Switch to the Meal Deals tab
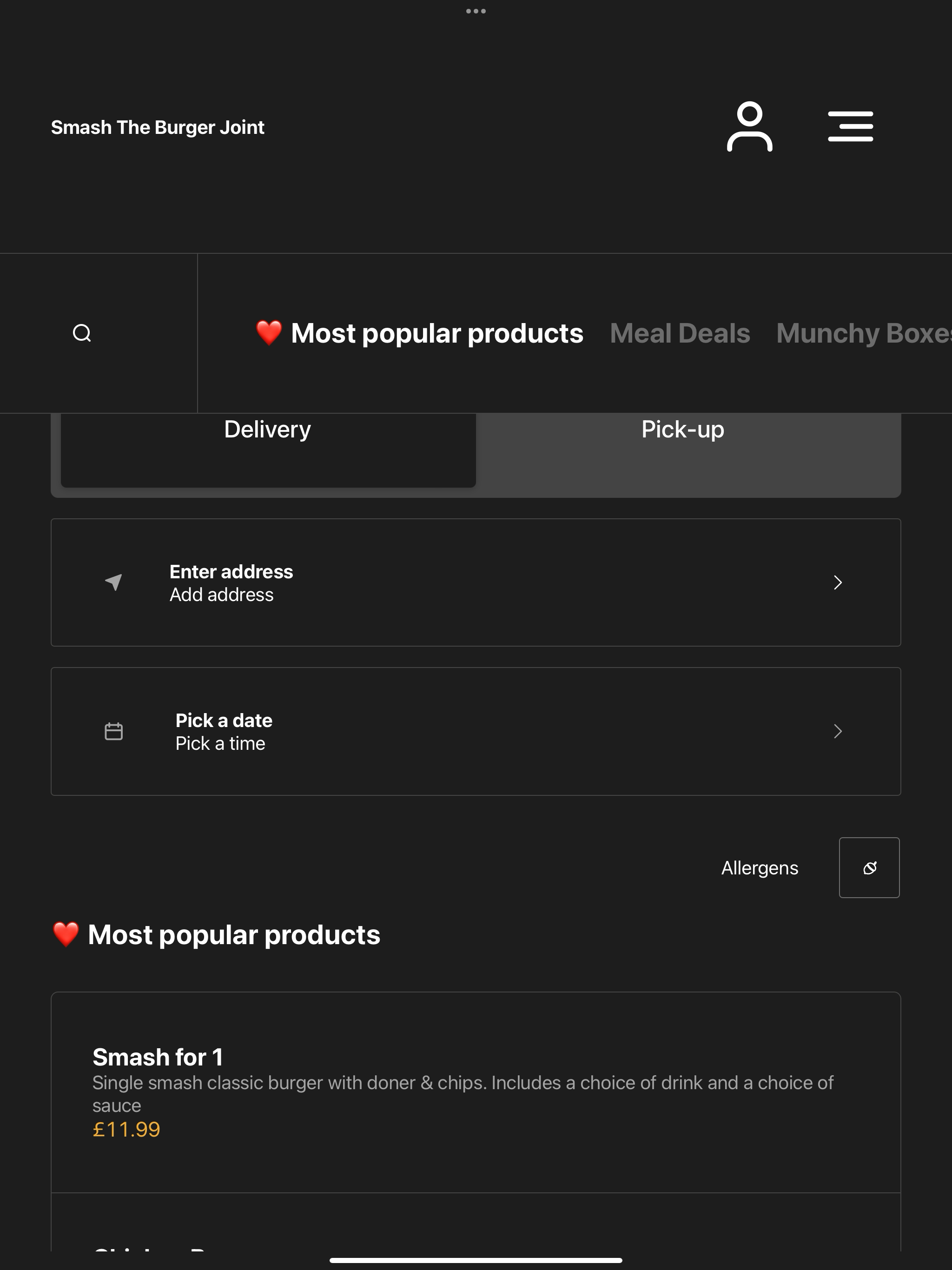Image resolution: width=952 pixels, height=1270 pixels. 680,333
